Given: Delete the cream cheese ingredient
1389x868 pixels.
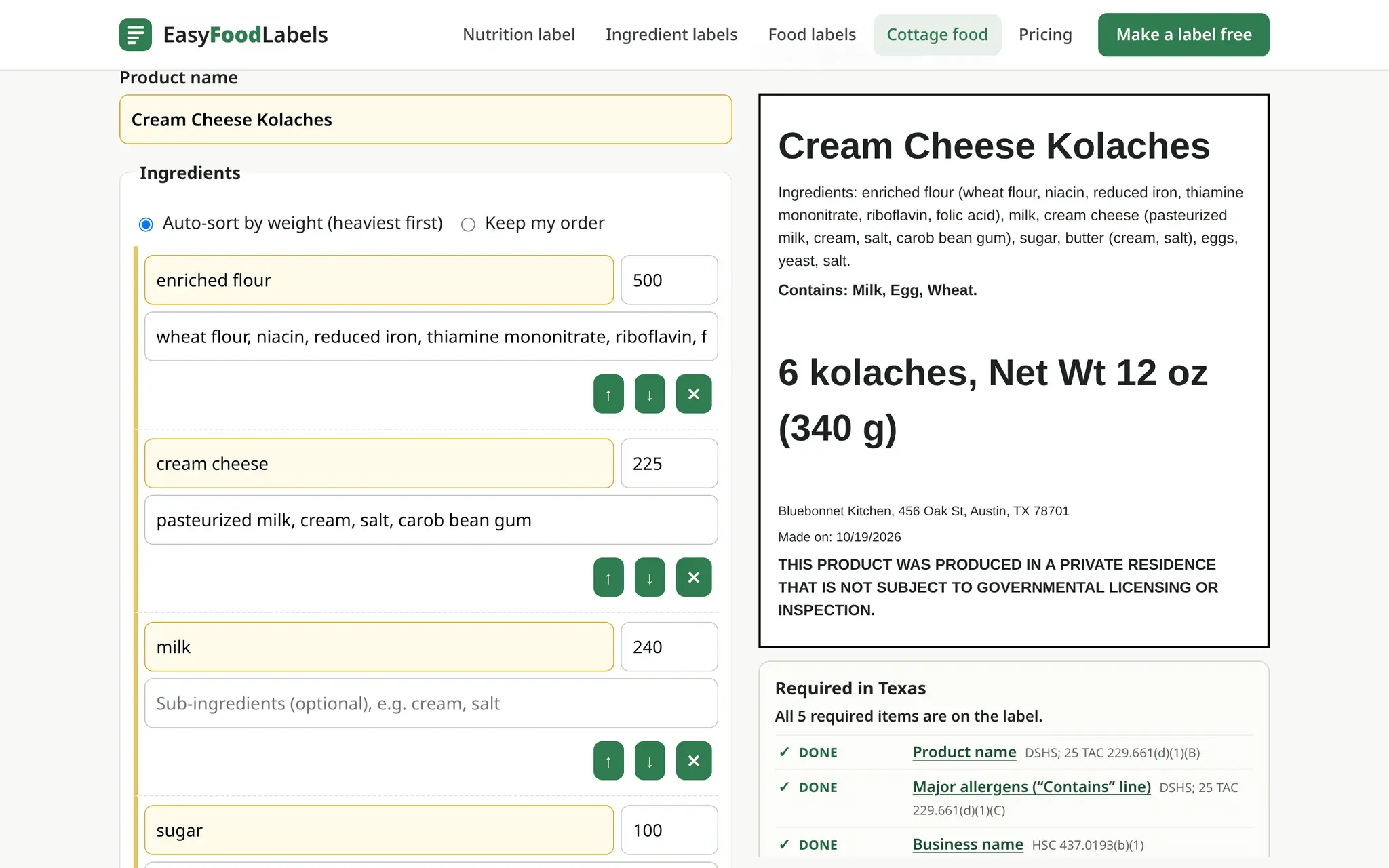Looking at the screenshot, I should click(x=694, y=577).
